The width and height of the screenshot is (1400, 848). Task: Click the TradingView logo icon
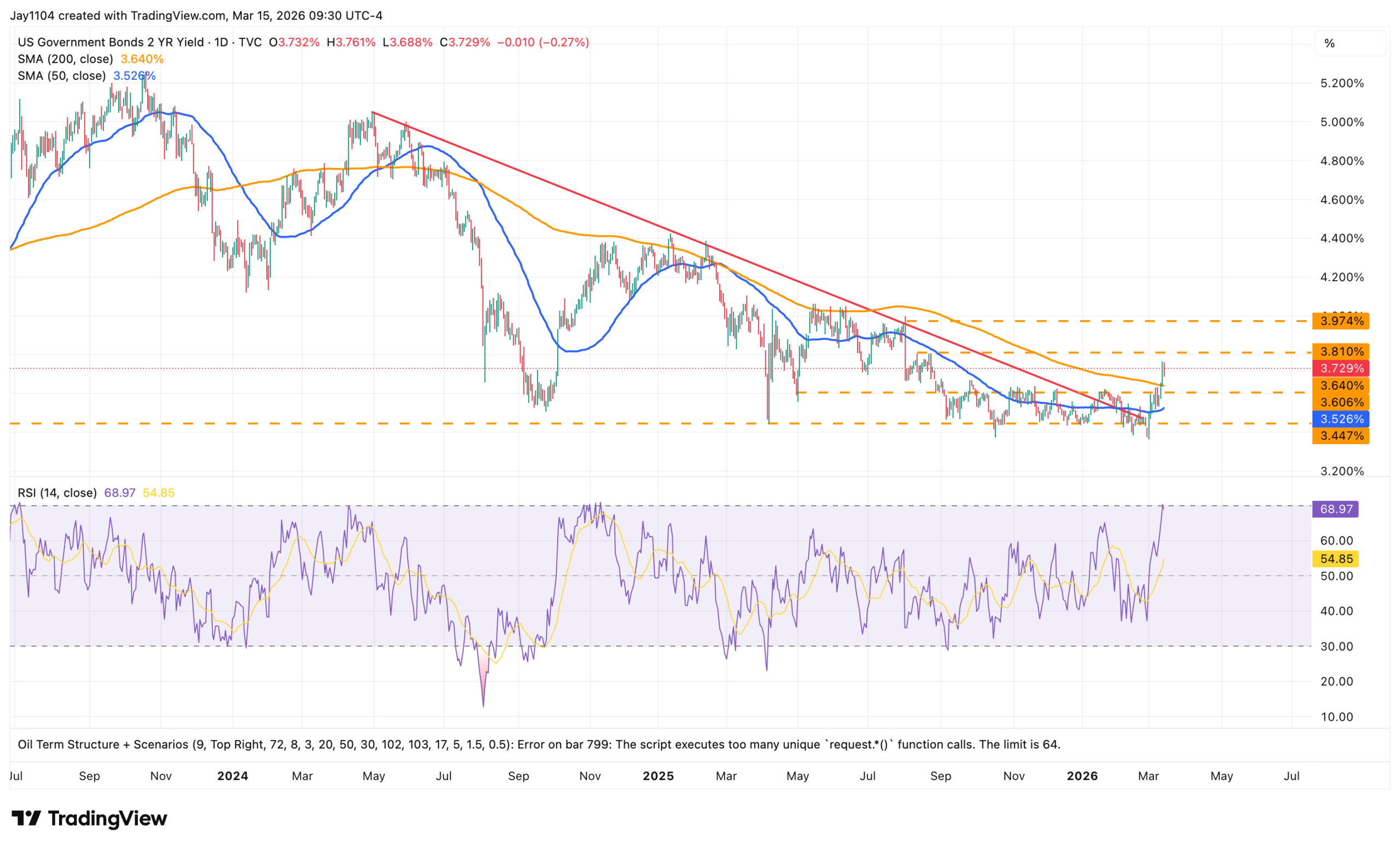[26, 818]
